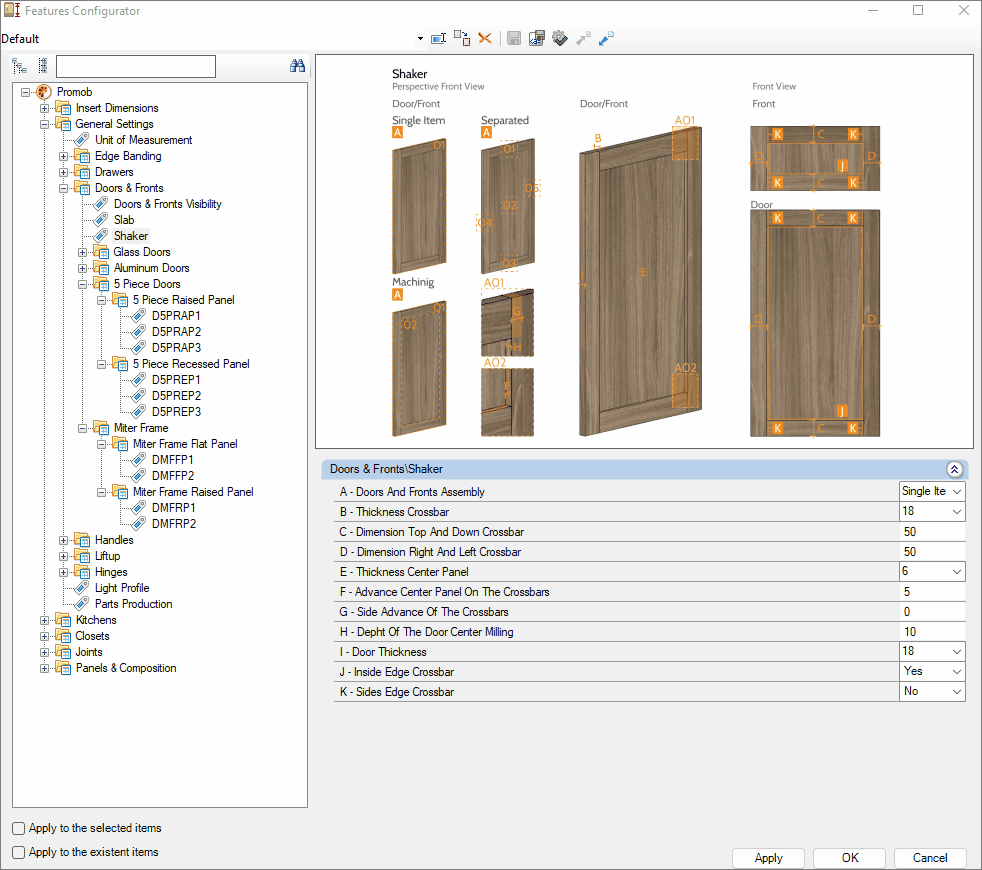The width and height of the screenshot is (982, 870).
Task: Click the Miter Frame folder icon
Action: [x=101, y=428]
